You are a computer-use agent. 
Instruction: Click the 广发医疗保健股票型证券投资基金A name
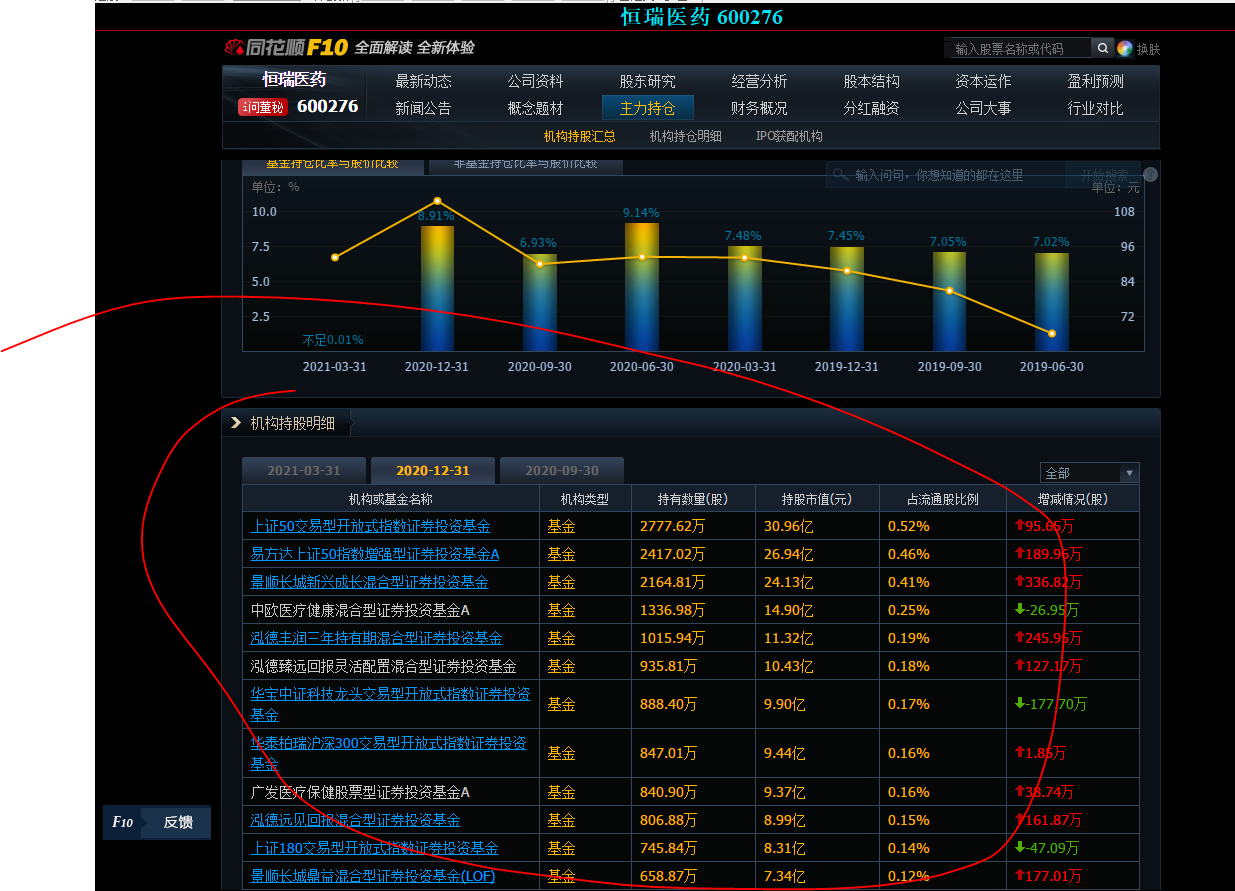pos(360,792)
